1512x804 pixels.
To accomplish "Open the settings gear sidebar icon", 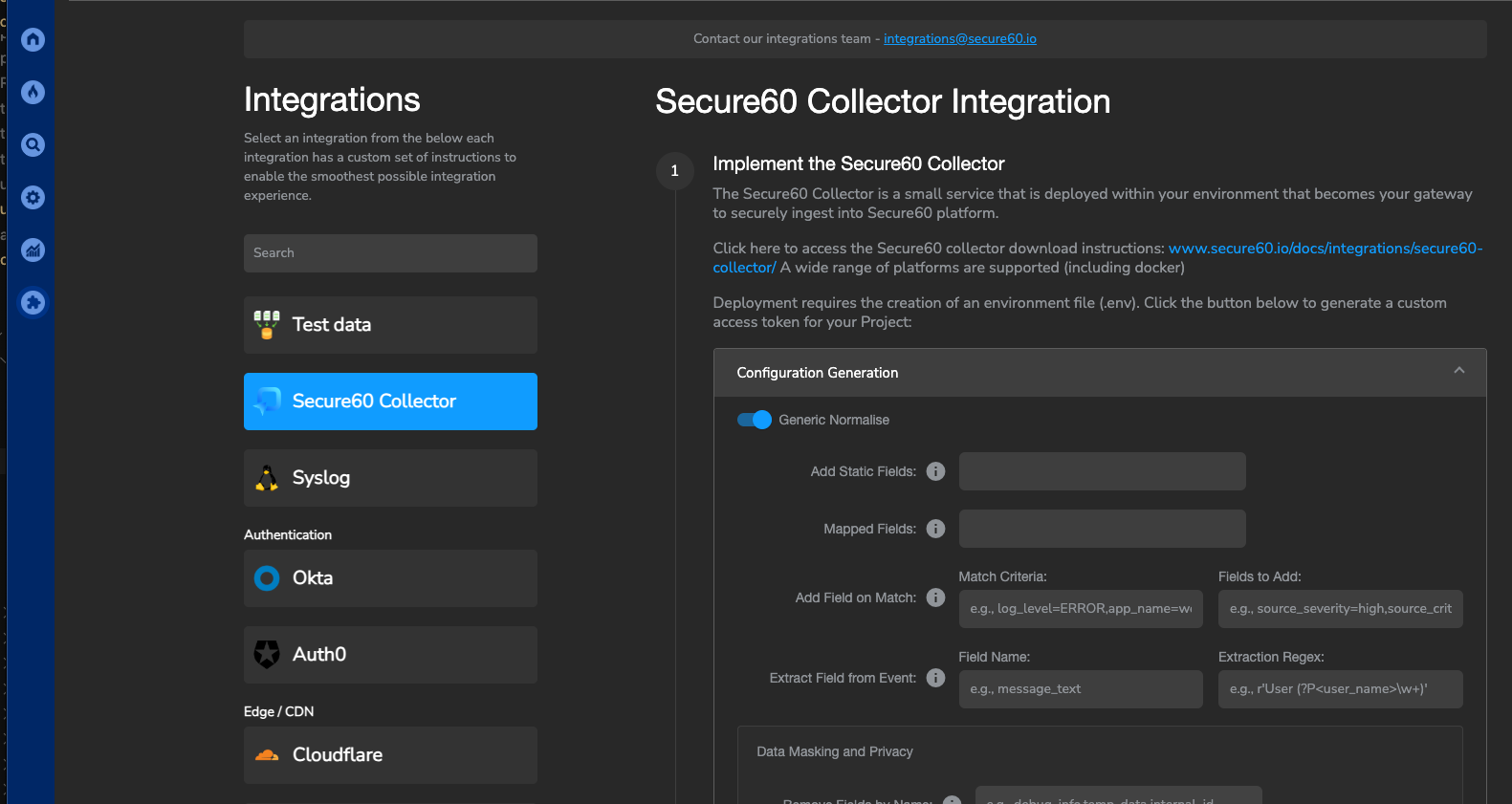I will tap(33, 197).
